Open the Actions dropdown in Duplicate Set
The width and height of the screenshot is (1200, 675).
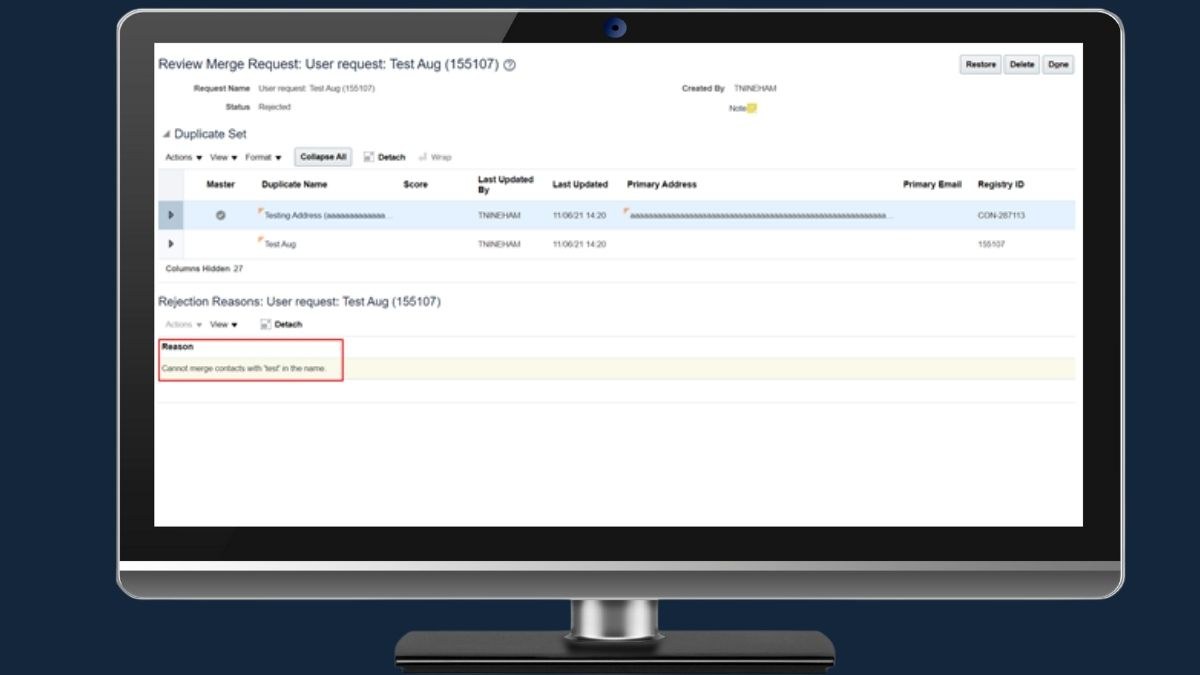tap(180, 157)
